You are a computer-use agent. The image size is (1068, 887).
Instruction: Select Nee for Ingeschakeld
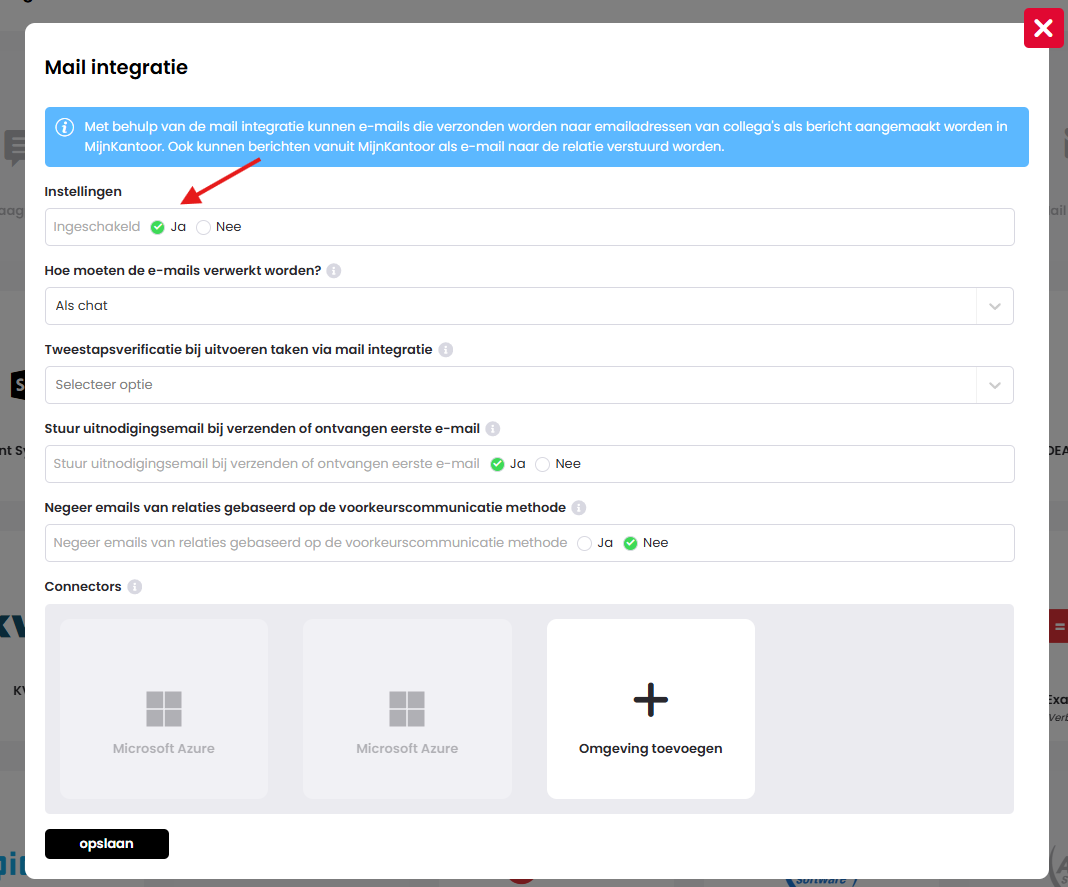[x=203, y=228]
